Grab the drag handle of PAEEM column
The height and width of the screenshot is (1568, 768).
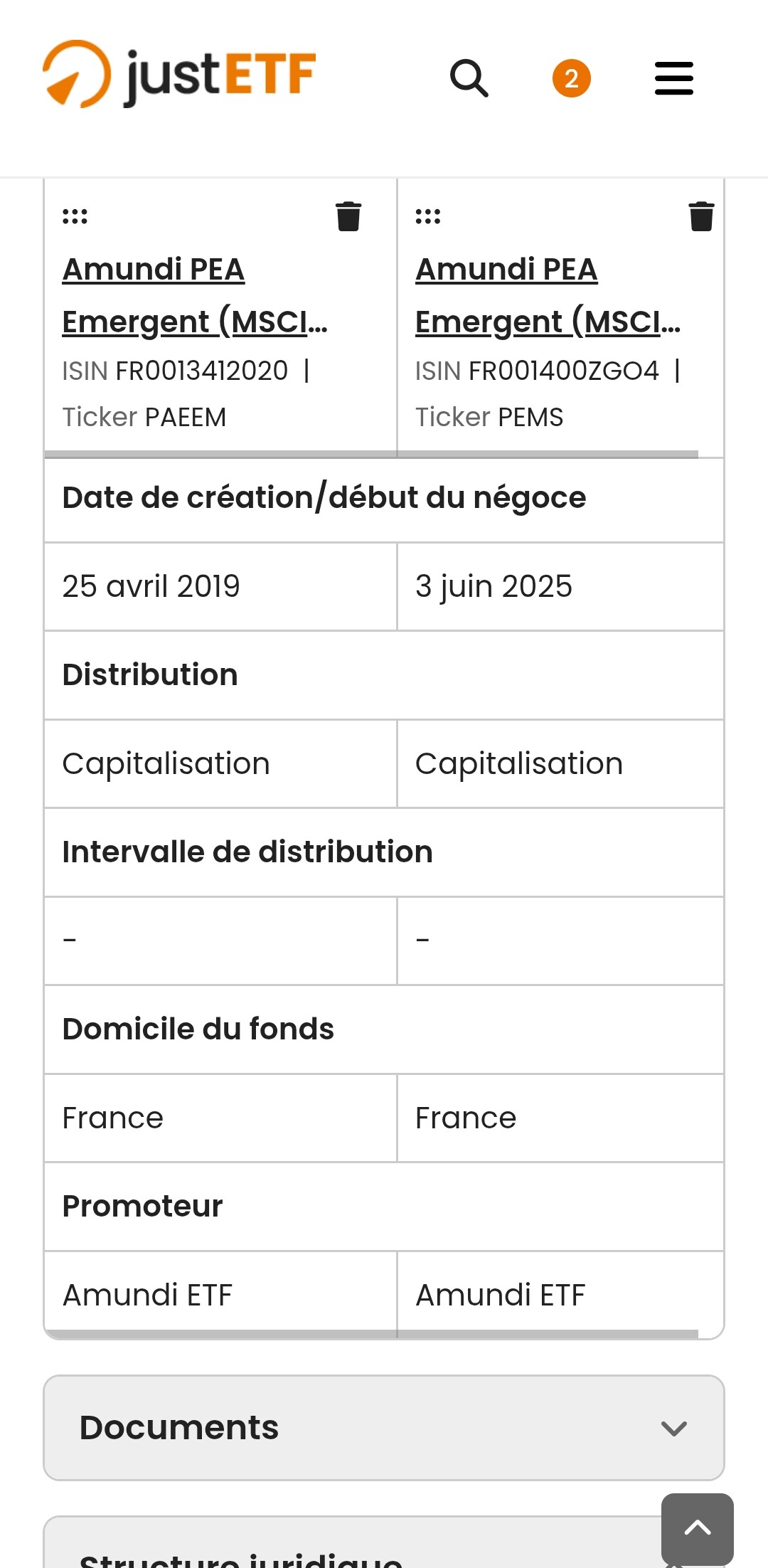click(x=75, y=216)
